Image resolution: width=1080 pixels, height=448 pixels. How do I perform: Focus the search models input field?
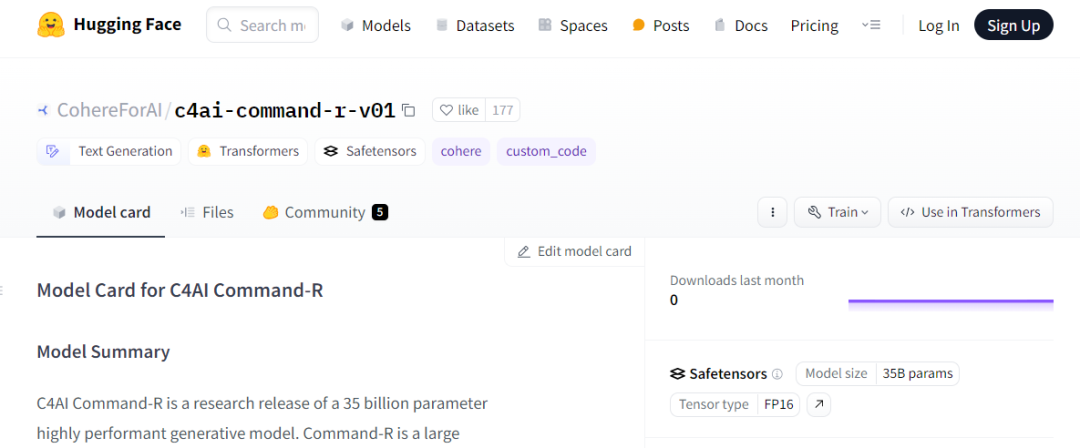272,26
